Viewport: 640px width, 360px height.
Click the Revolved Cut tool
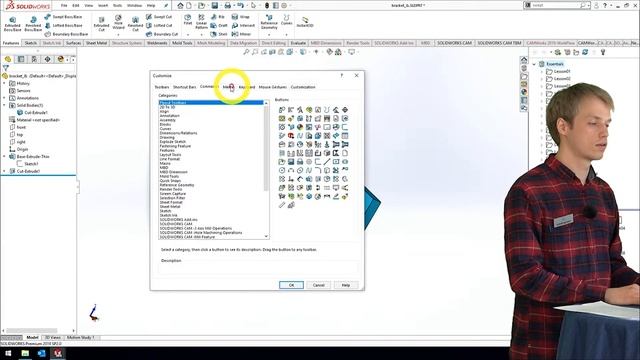pyautogui.click(x=135, y=24)
